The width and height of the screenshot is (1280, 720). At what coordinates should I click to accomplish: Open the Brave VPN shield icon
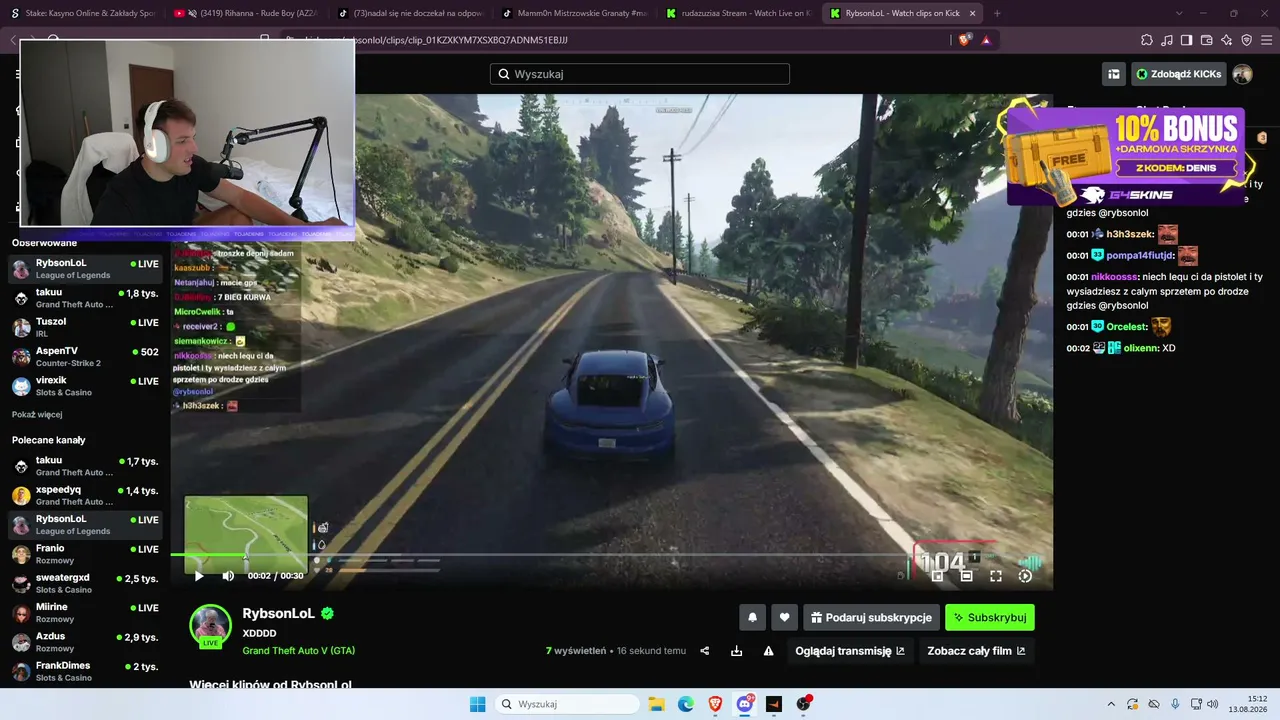(x=1246, y=40)
